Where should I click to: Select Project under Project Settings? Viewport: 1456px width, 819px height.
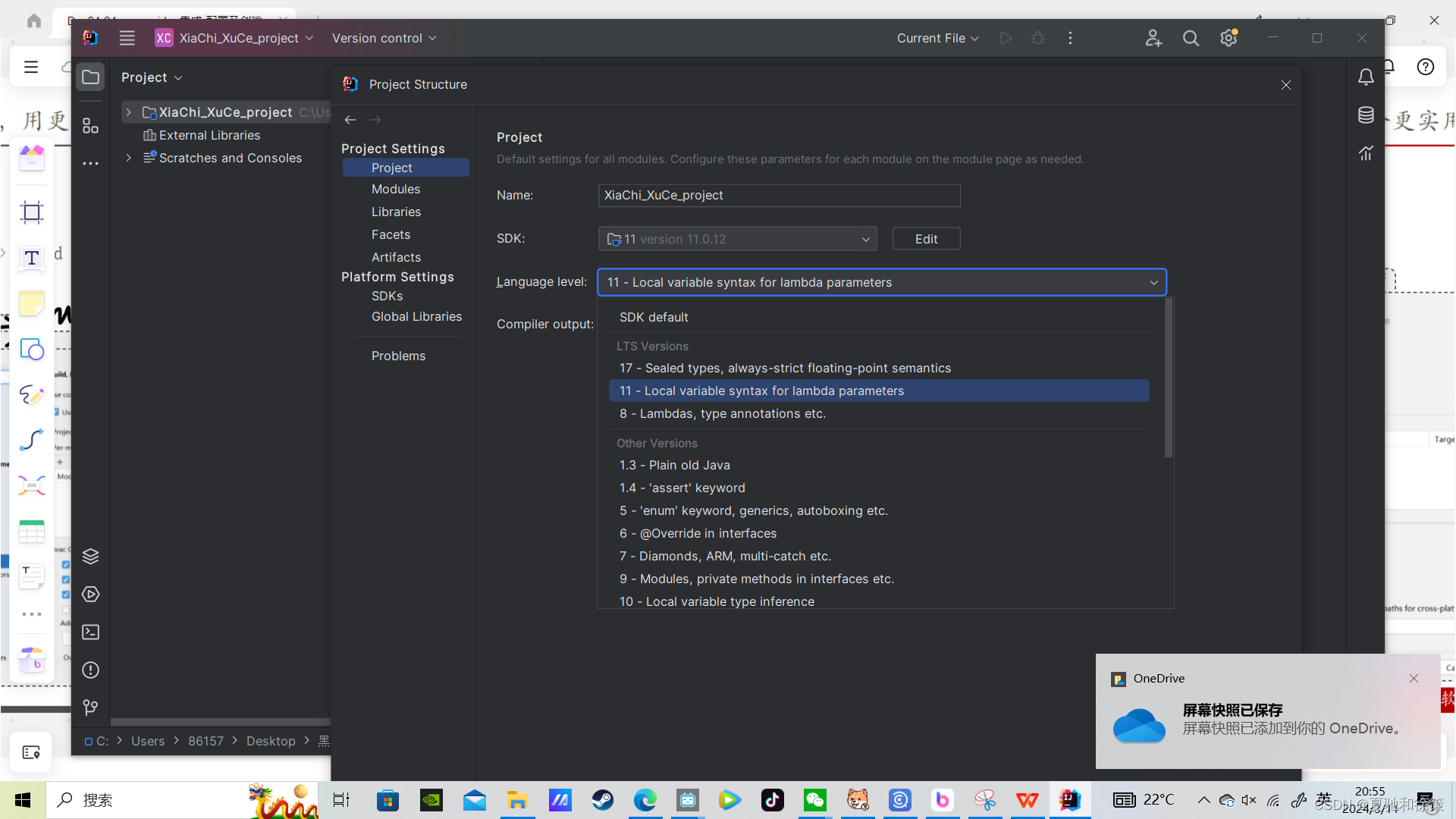pos(406,168)
